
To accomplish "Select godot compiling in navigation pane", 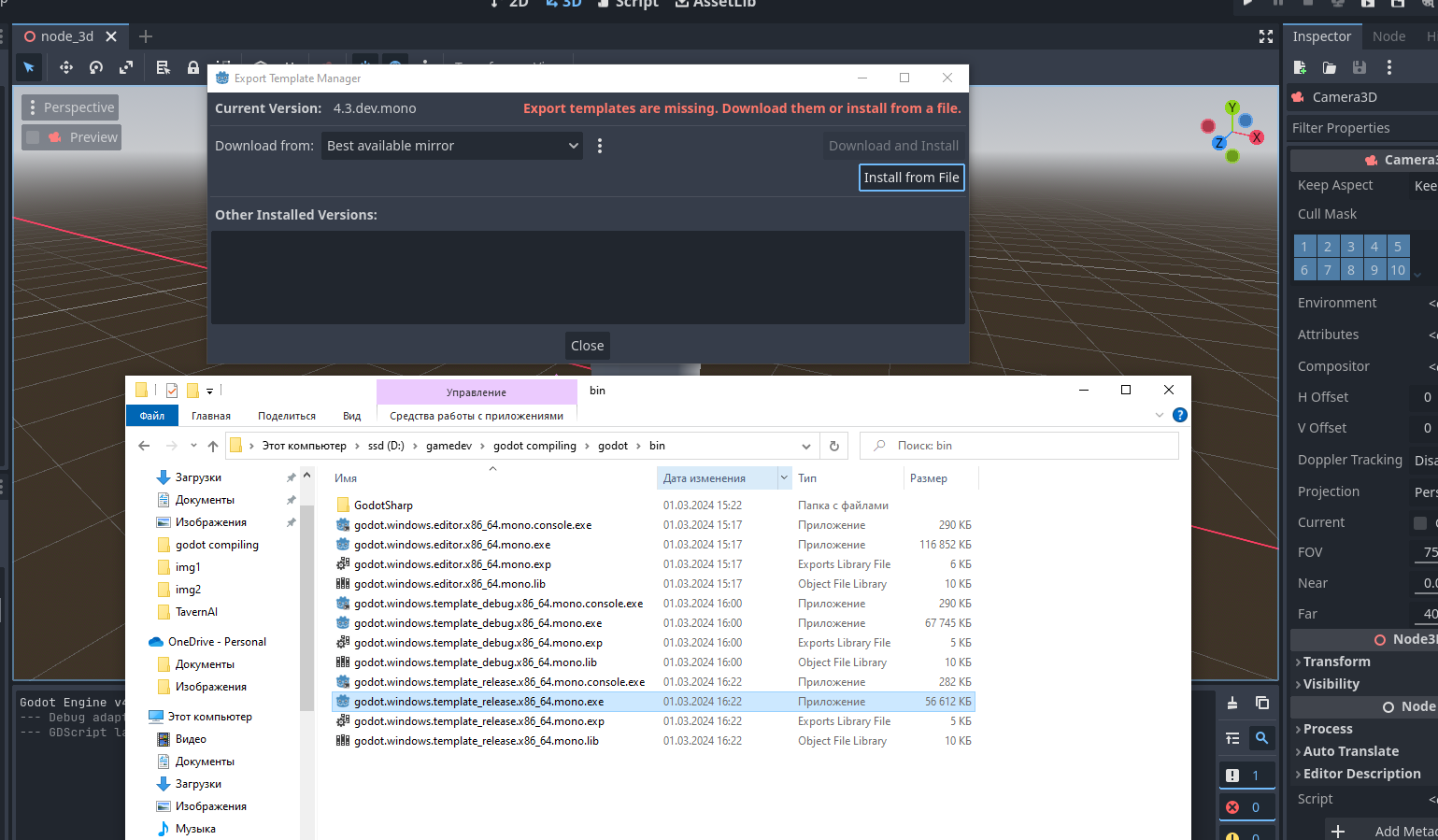I will (217, 545).
